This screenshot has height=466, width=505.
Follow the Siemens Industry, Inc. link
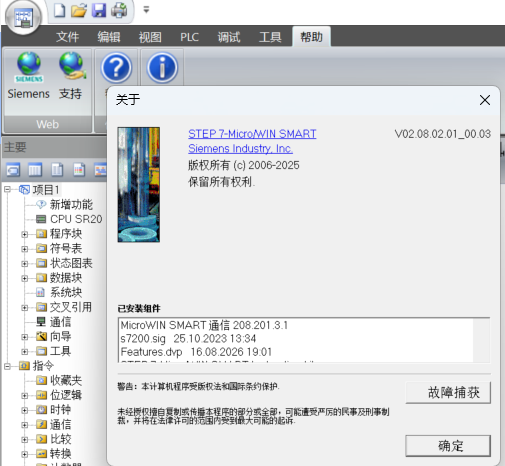click(240, 148)
